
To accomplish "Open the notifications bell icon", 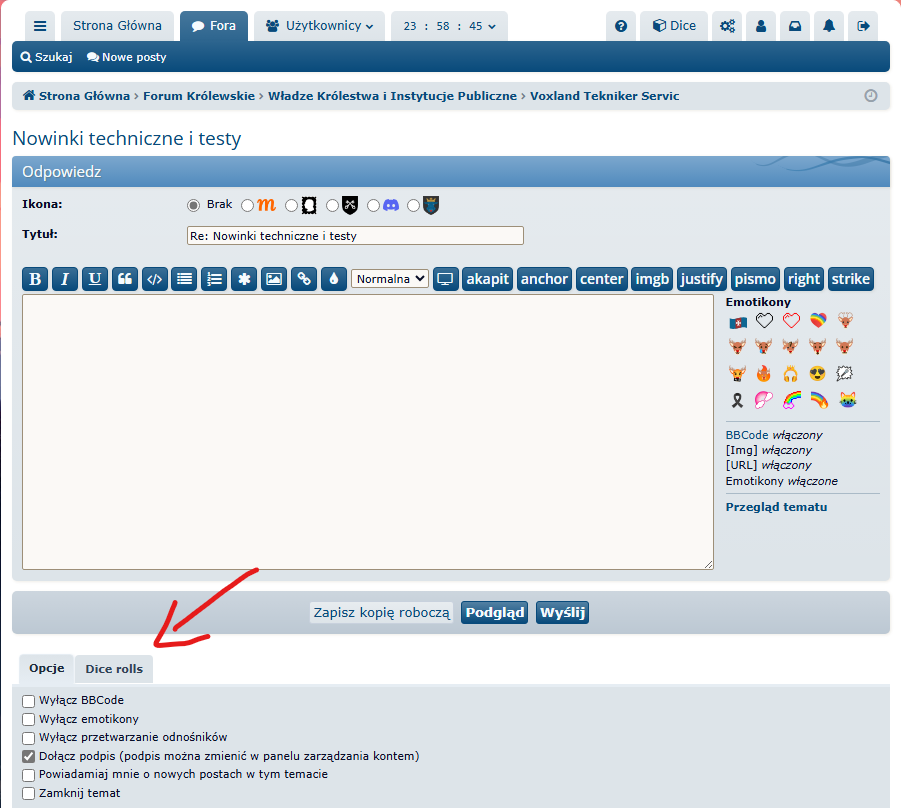I will coord(828,26).
